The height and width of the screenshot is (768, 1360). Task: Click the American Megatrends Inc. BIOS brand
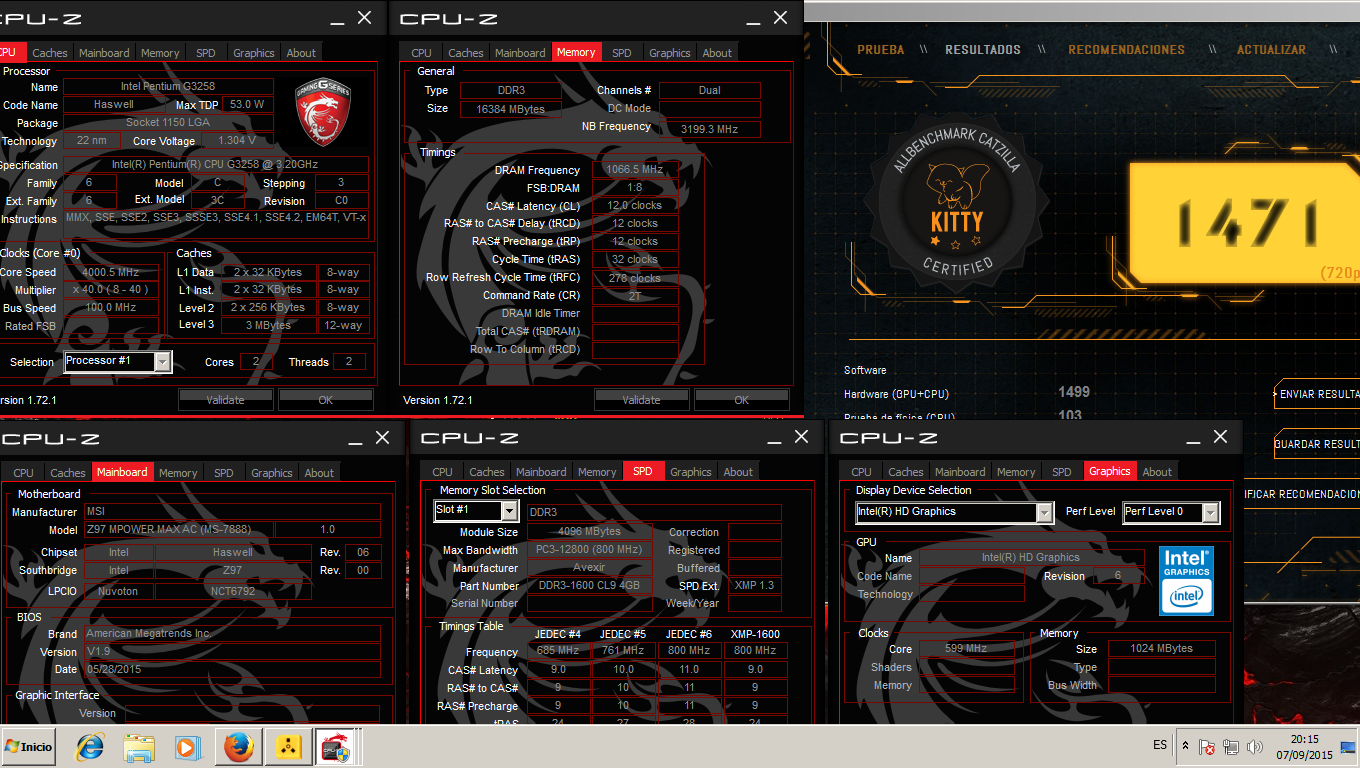(232, 634)
